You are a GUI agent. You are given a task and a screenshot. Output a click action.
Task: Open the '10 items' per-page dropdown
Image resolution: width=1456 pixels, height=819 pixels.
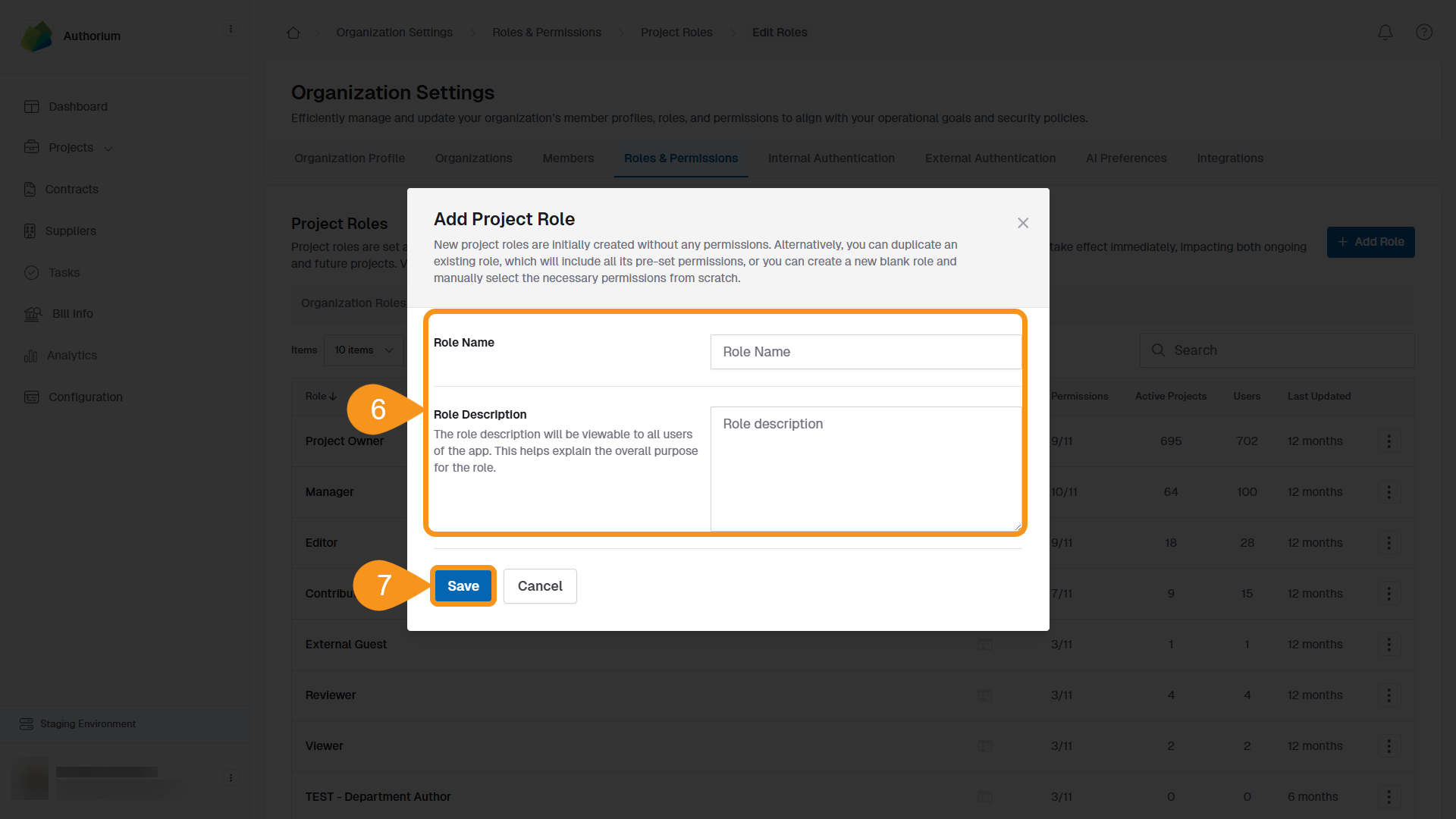[364, 350]
